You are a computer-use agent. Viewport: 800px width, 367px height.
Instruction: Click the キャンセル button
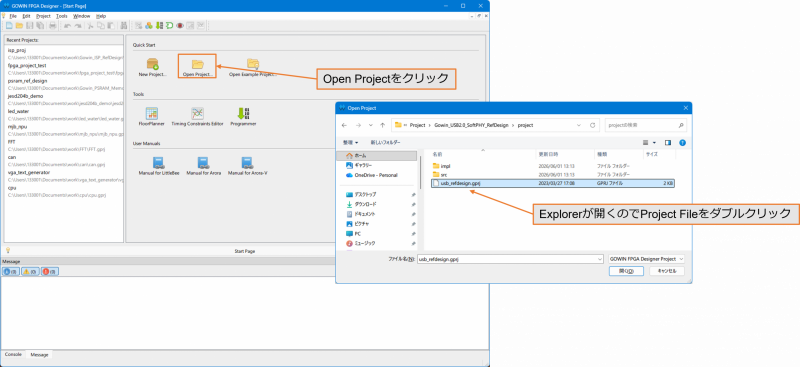(x=667, y=271)
